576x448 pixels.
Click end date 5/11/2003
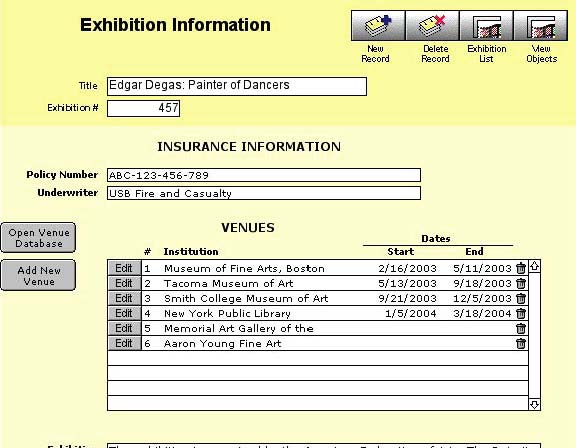coord(482,268)
